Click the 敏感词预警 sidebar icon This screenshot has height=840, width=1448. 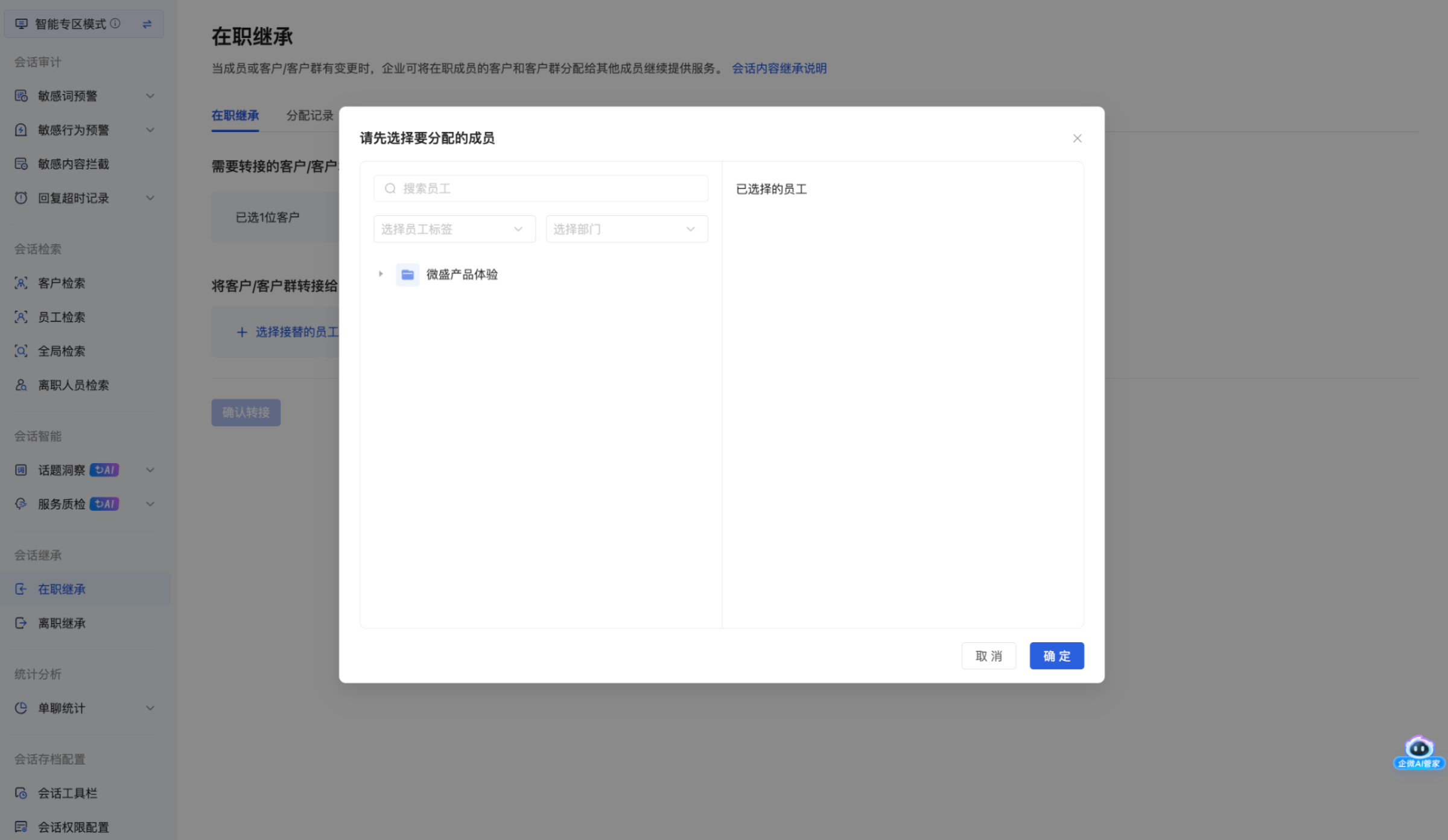pyautogui.click(x=21, y=96)
